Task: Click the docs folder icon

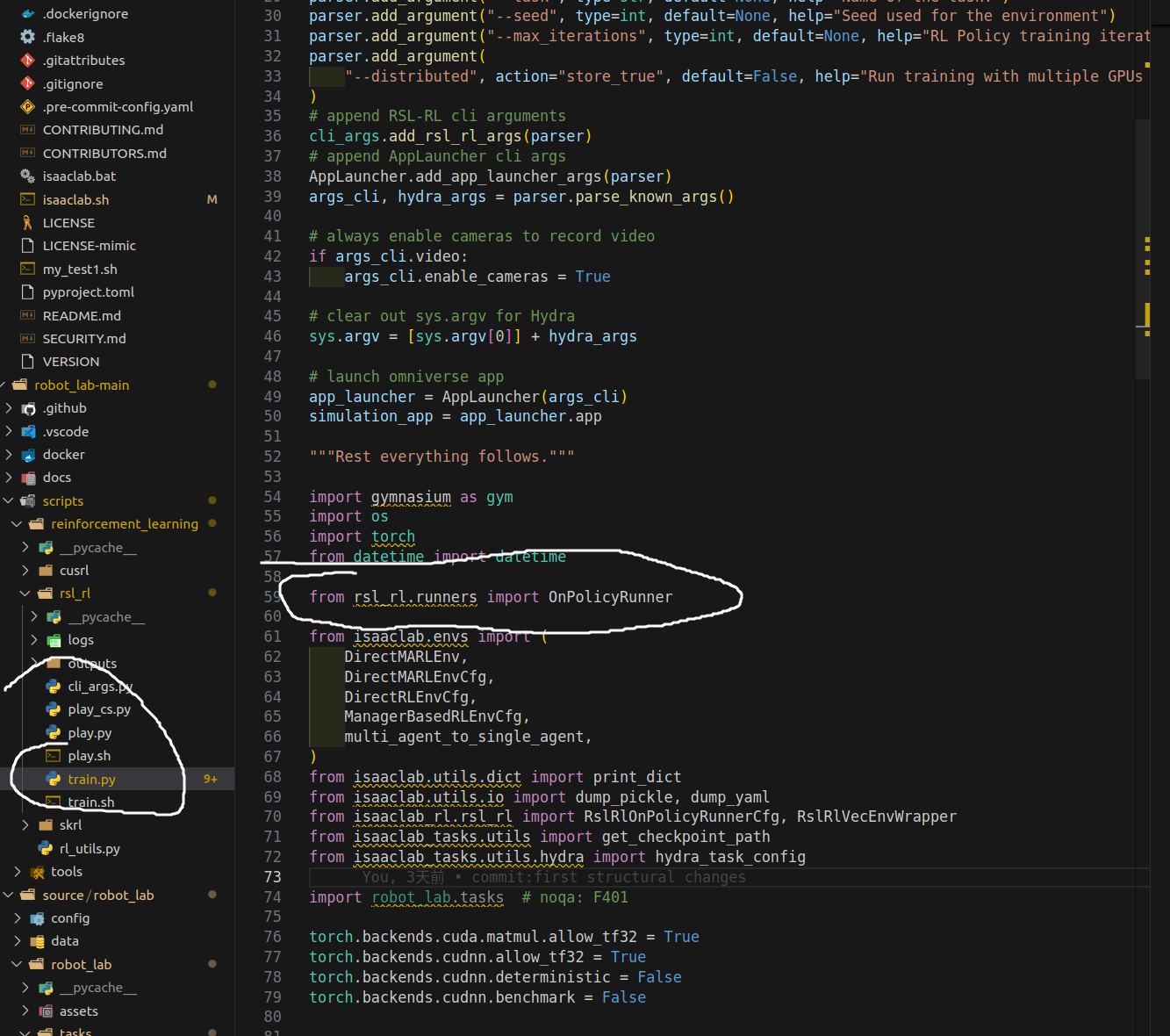Action: click(x=28, y=478)
